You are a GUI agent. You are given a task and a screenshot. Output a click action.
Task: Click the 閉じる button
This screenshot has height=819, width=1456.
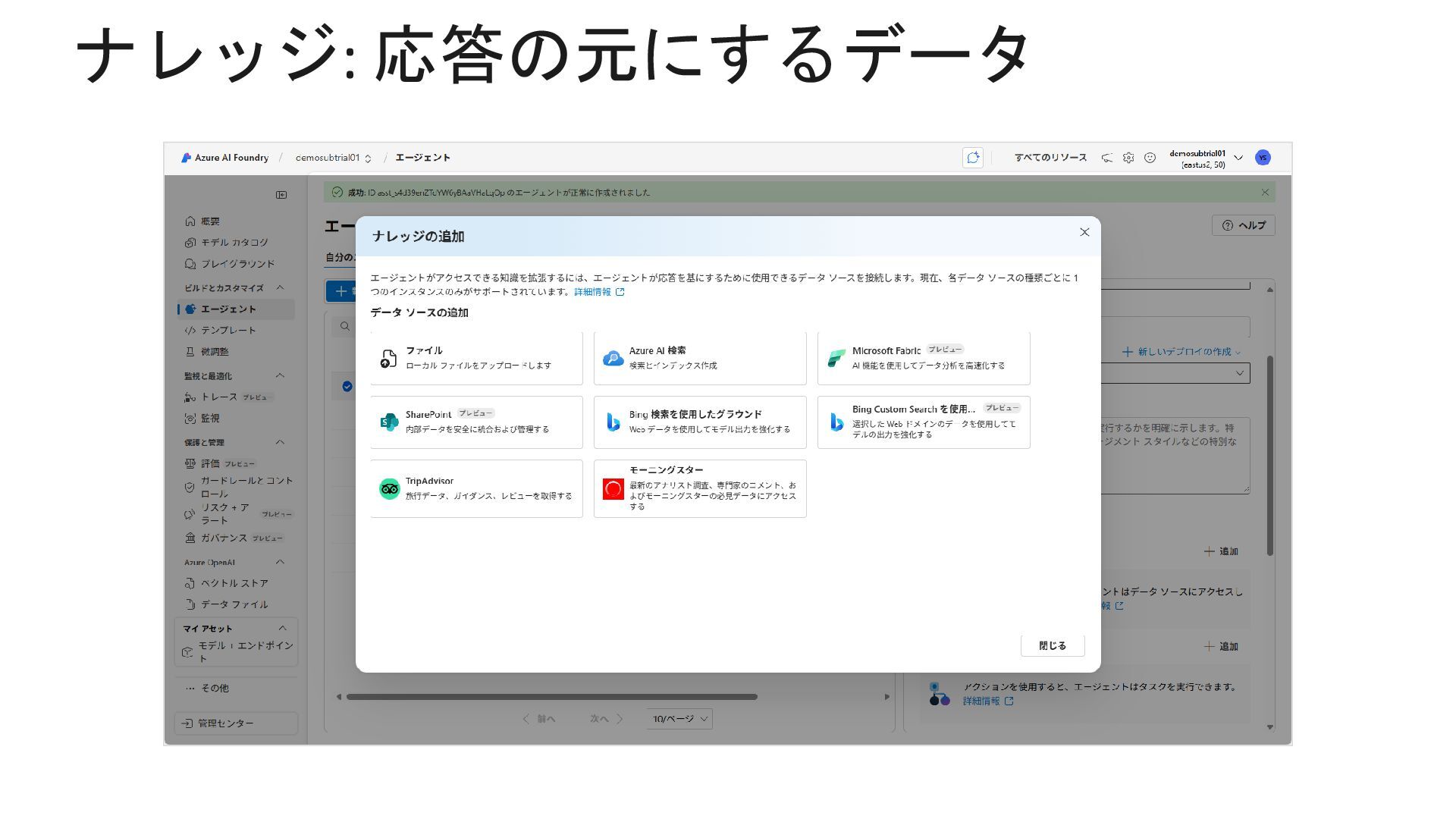[x=1053, y=645]
